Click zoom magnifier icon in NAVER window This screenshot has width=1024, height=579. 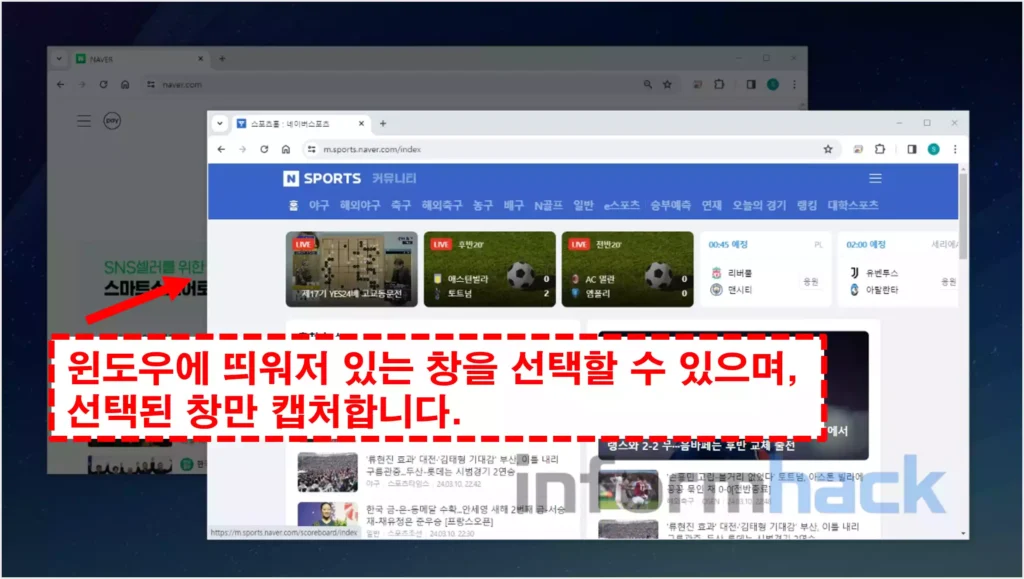(x=647, y=84)
